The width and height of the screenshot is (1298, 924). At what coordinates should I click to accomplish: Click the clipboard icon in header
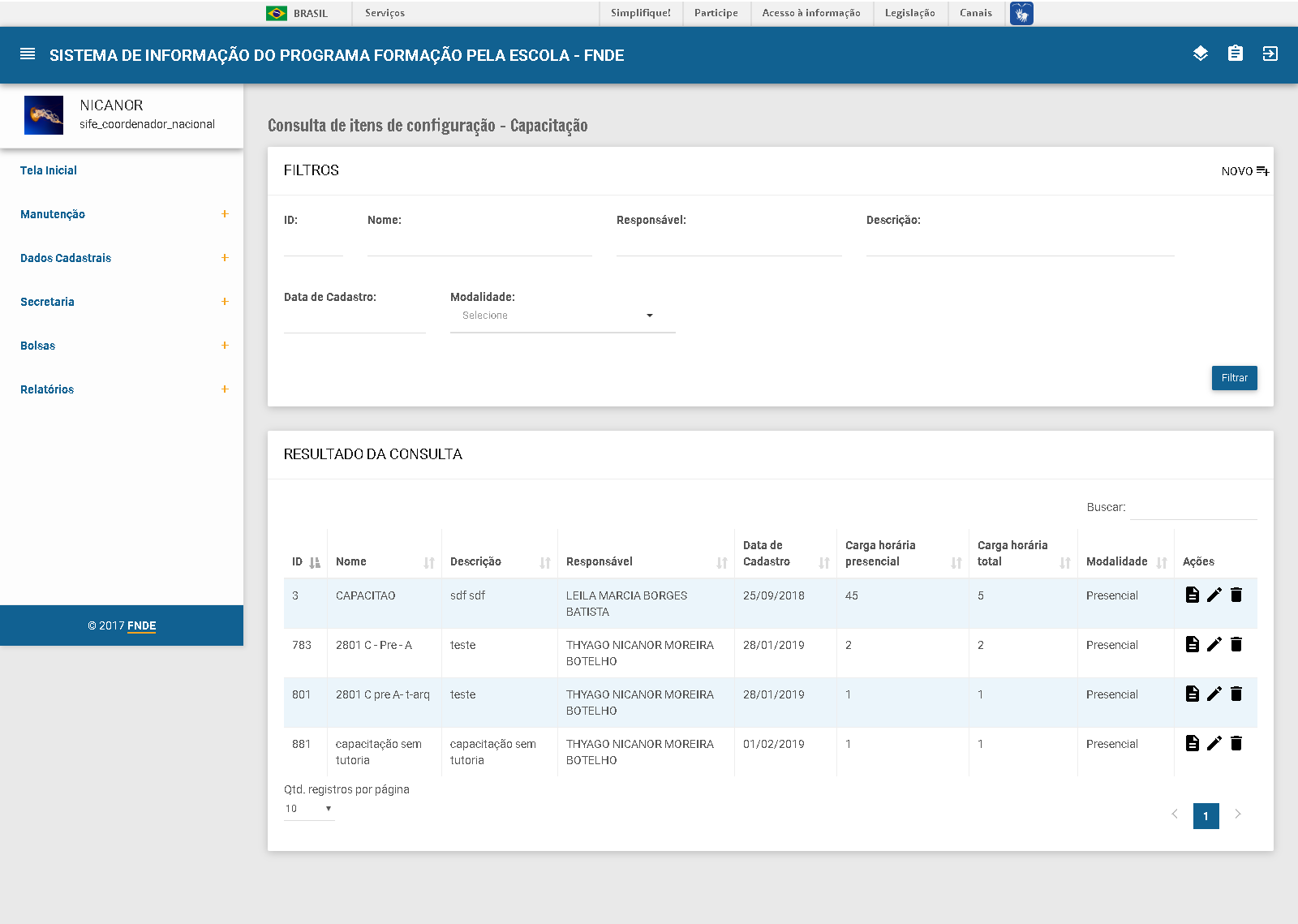pyautogui.click(x=1235, y=54)
